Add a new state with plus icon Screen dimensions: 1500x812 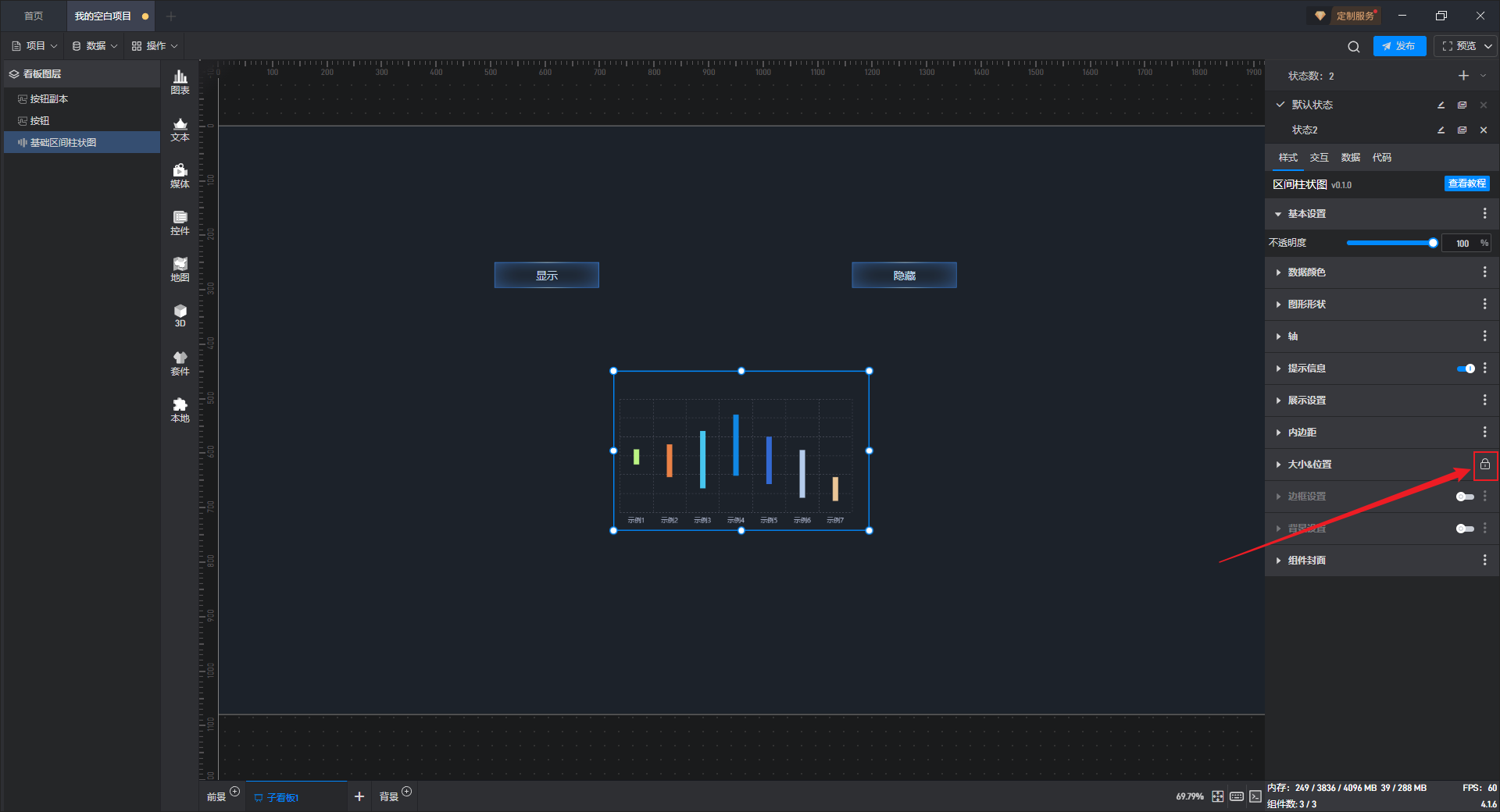pyautogui.click(x=1463, y=76)
